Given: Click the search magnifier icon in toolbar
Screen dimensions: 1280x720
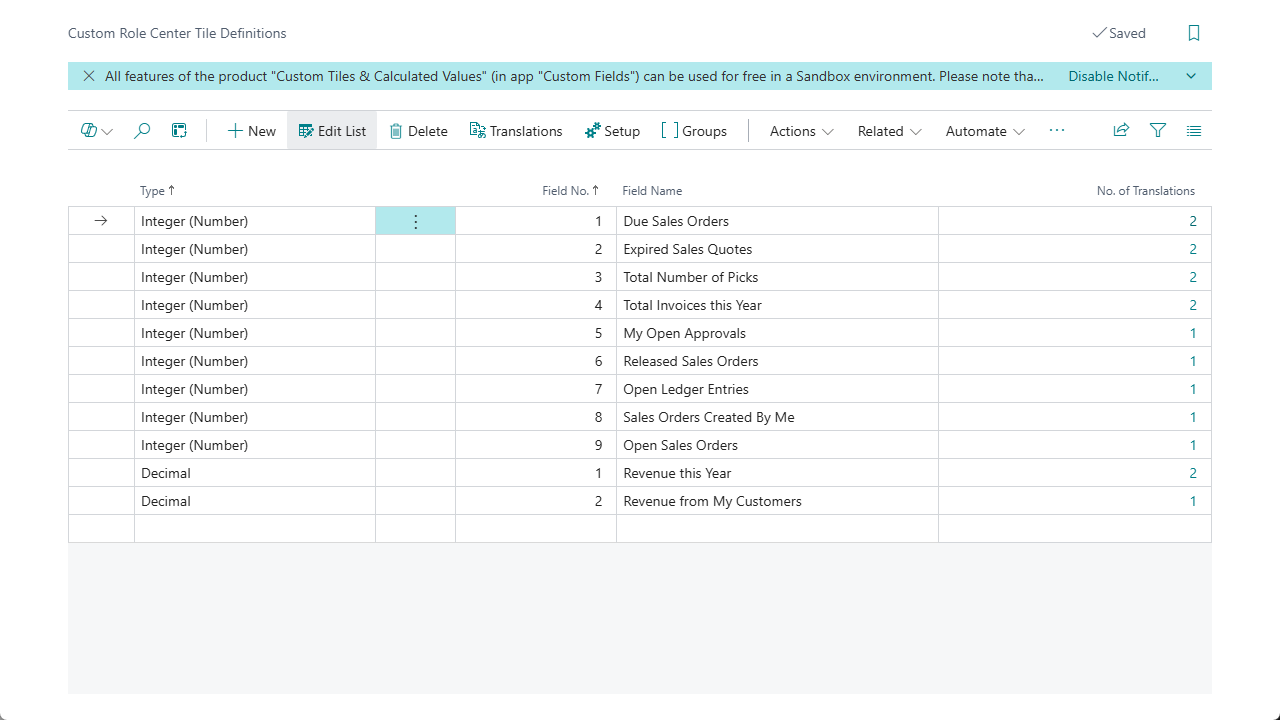Looking at the screenshot, I should click(142, 131).
